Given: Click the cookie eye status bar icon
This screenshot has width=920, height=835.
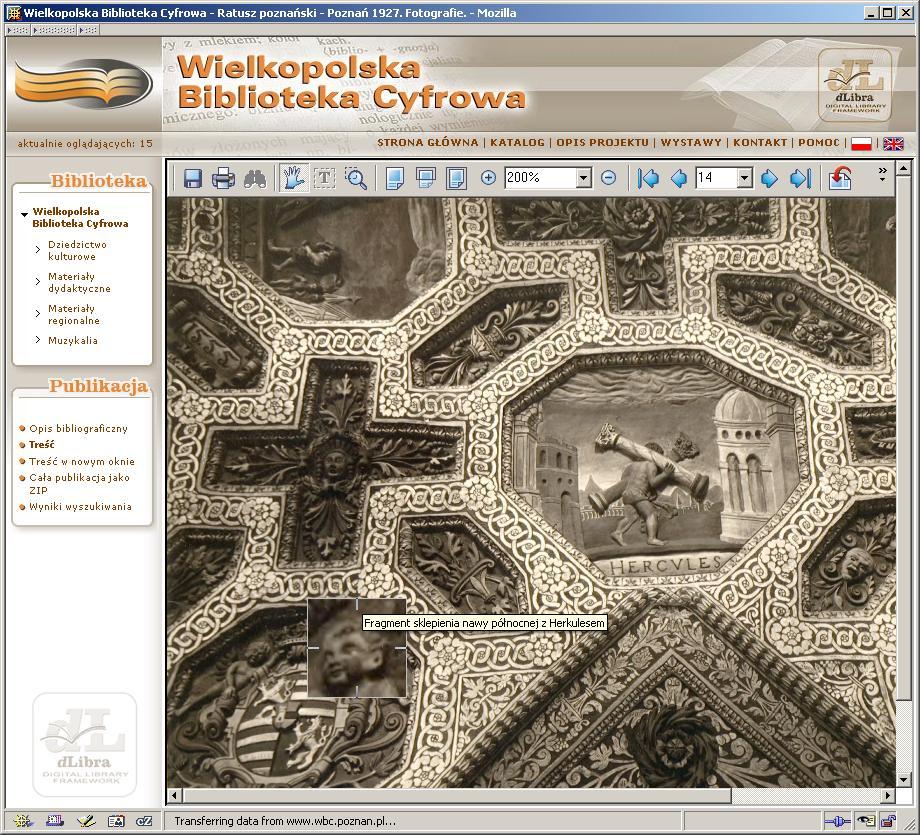Looking at the screenshot, I should click(x=865, y=821).
